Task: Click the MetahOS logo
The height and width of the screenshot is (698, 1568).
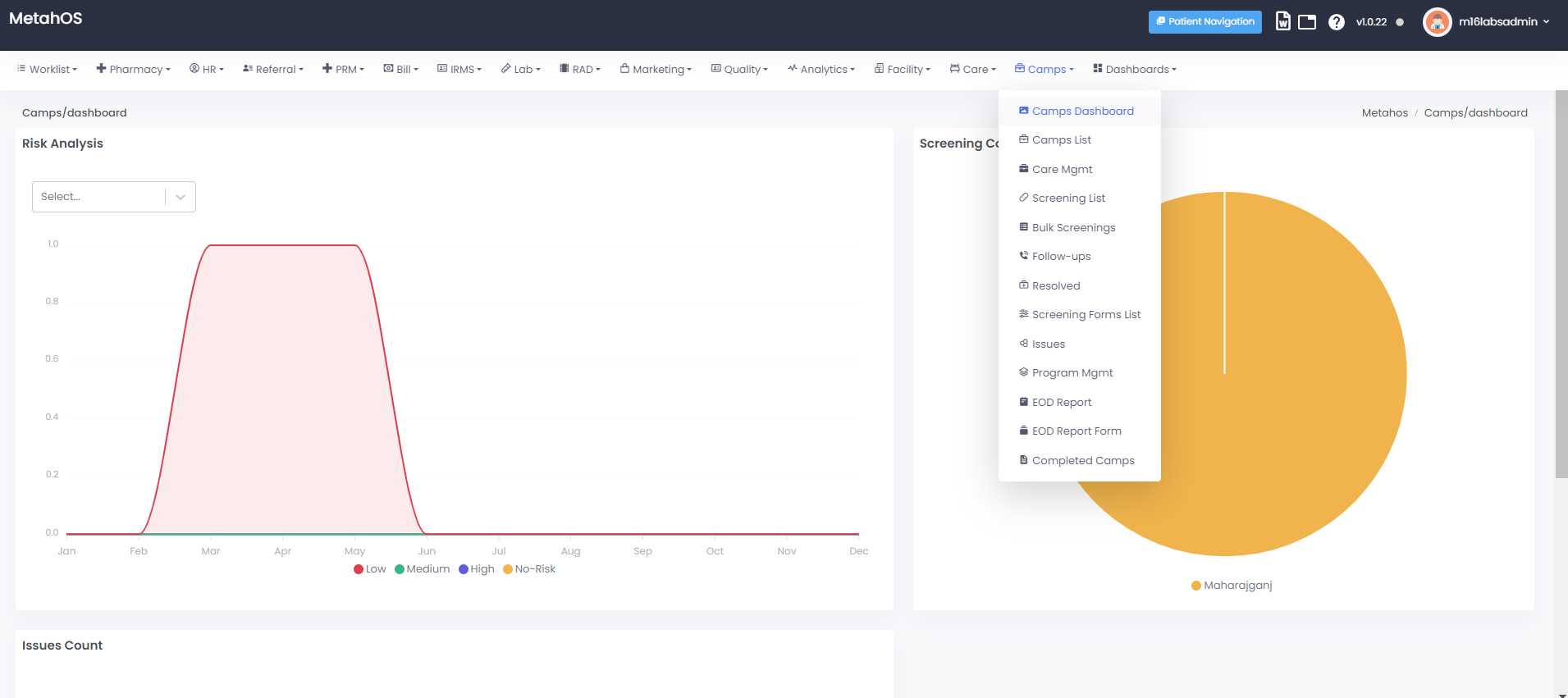Action: point(46,18)
